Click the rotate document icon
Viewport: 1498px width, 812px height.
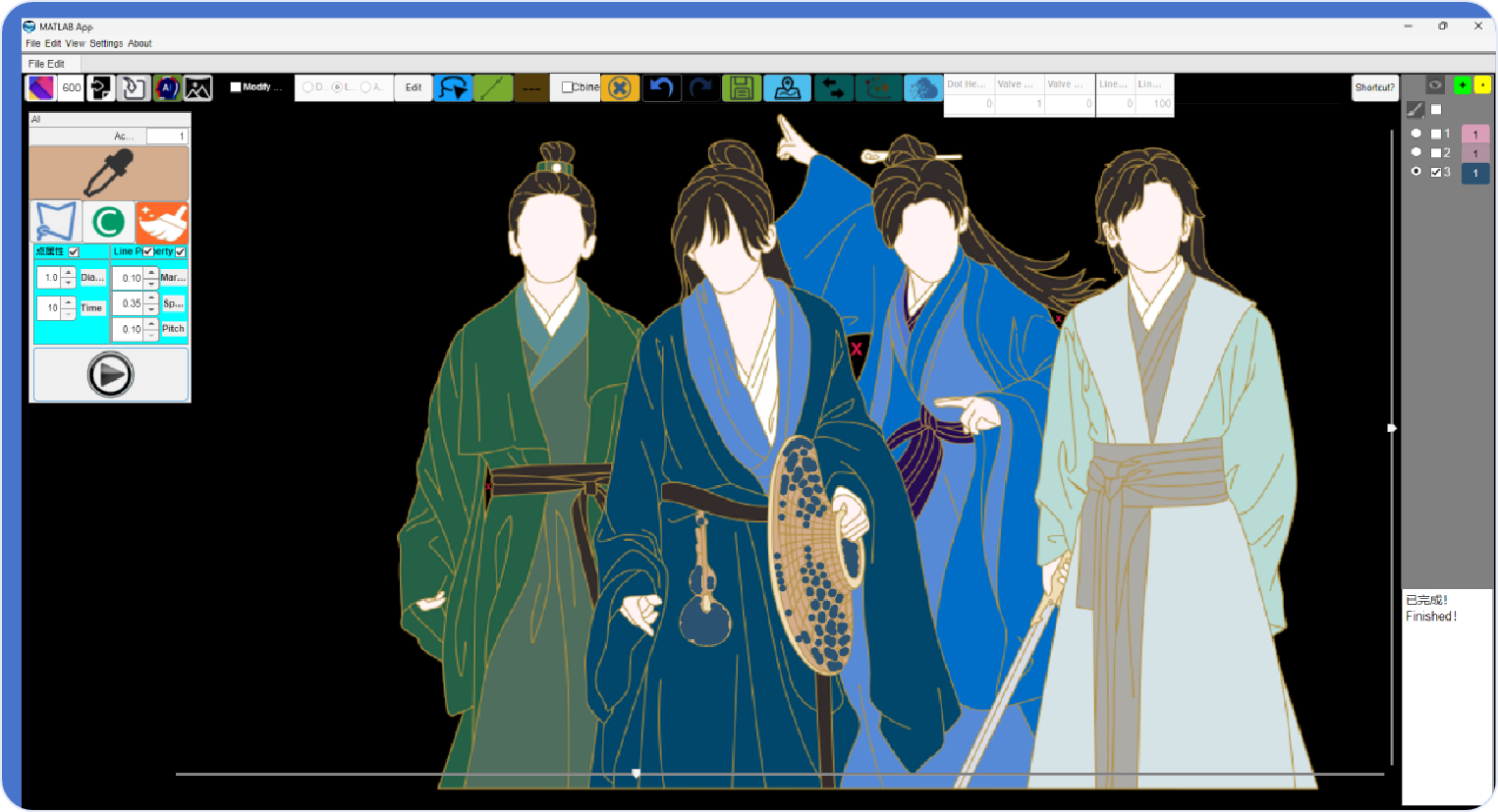(x=134, y=88)
